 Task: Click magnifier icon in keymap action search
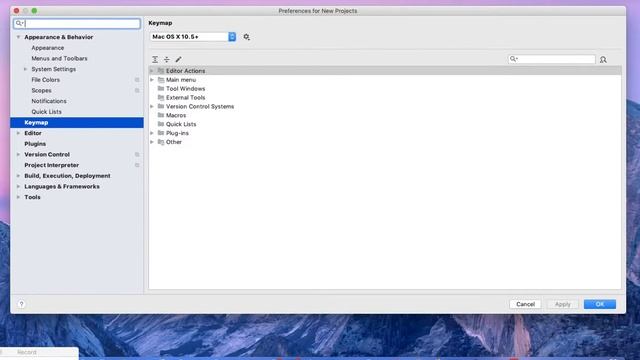click(513, 59)
